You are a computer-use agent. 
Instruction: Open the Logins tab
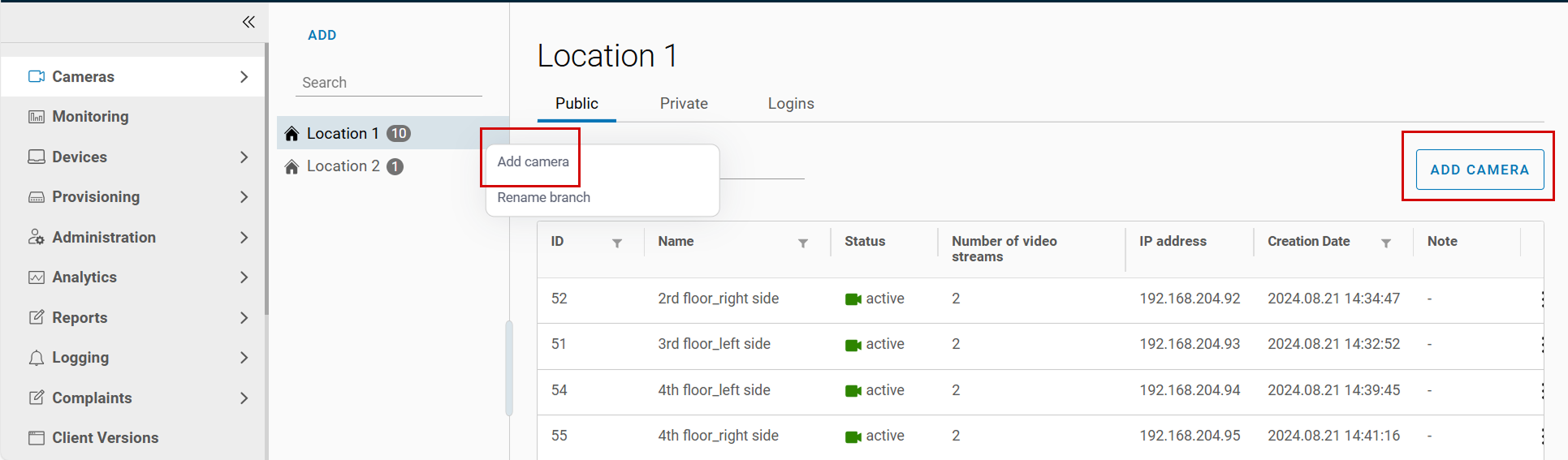[790, 104]
